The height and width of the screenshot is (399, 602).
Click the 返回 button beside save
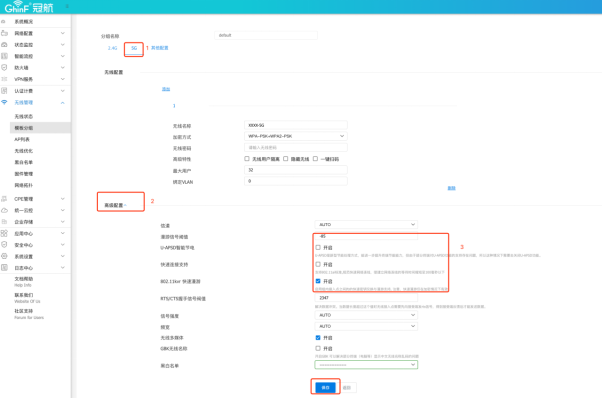coord(347,388)
